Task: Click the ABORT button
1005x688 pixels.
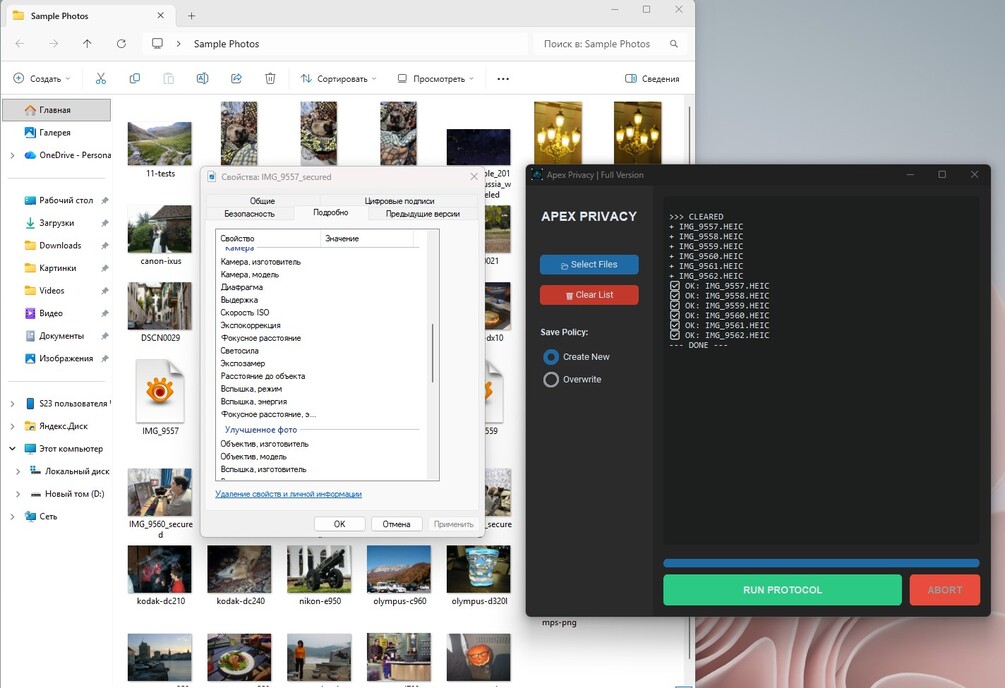Action: click(x=945, y=590)
